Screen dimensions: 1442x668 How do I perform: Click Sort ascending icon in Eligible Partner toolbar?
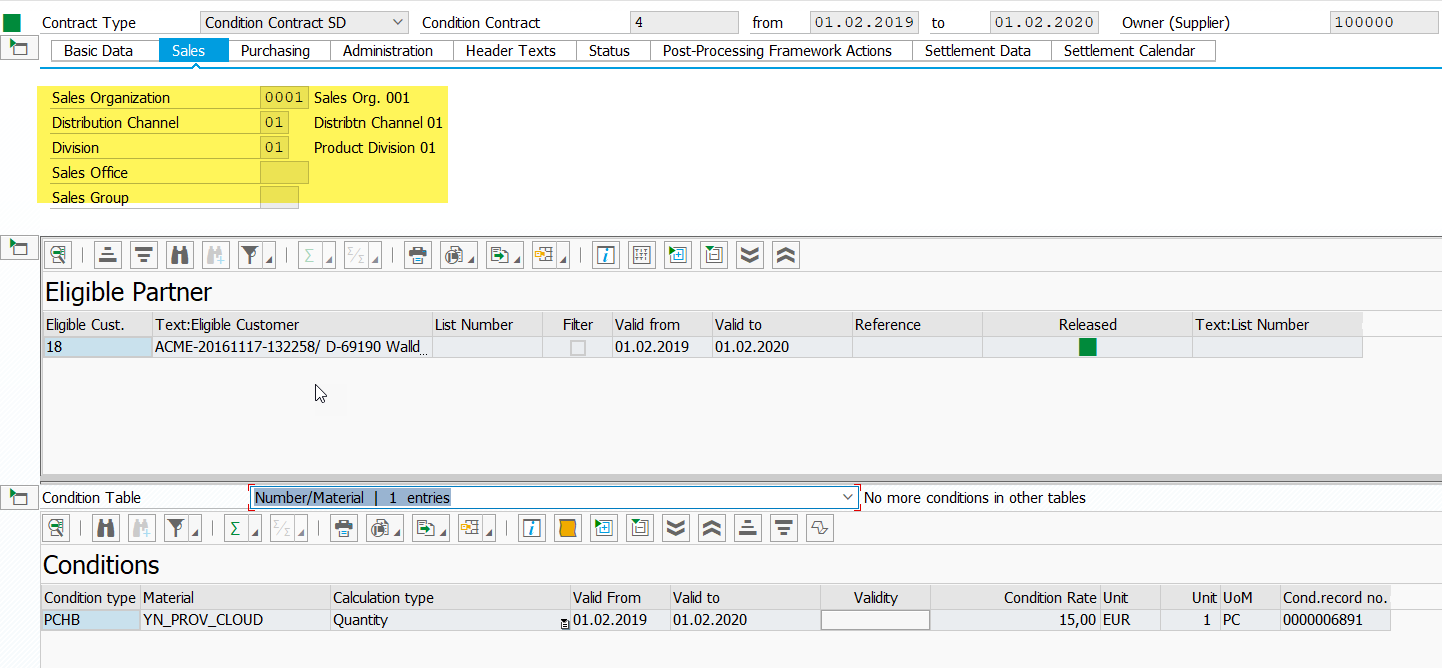[x=109, y=256]
